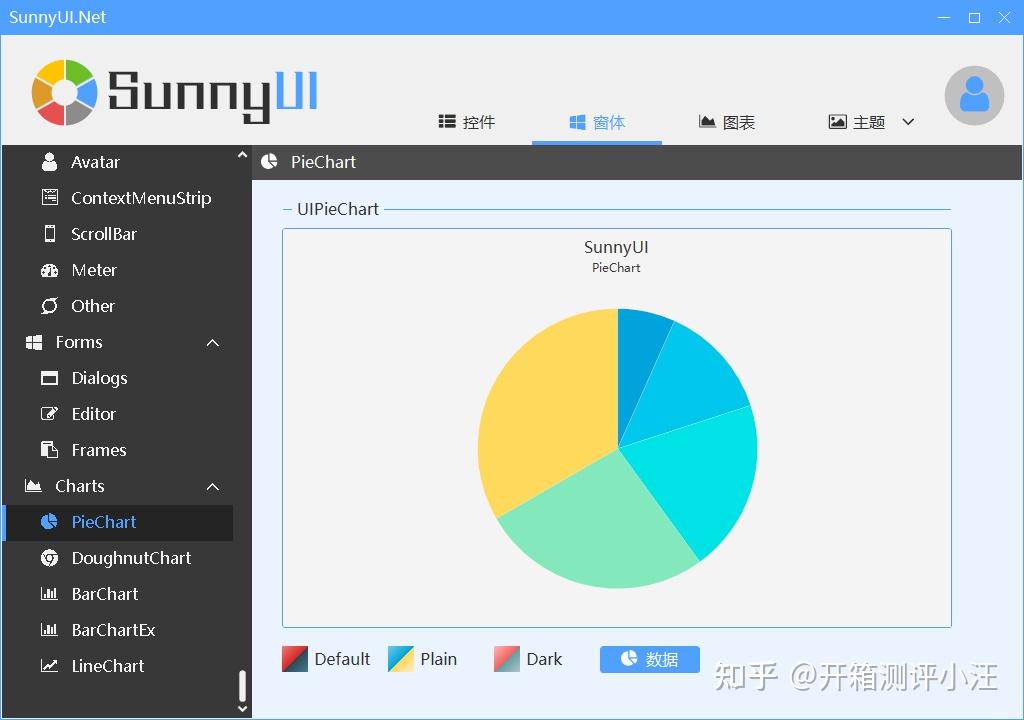
Task: Click the SunnyUI color wheel logo
Action: click(65, 92)
